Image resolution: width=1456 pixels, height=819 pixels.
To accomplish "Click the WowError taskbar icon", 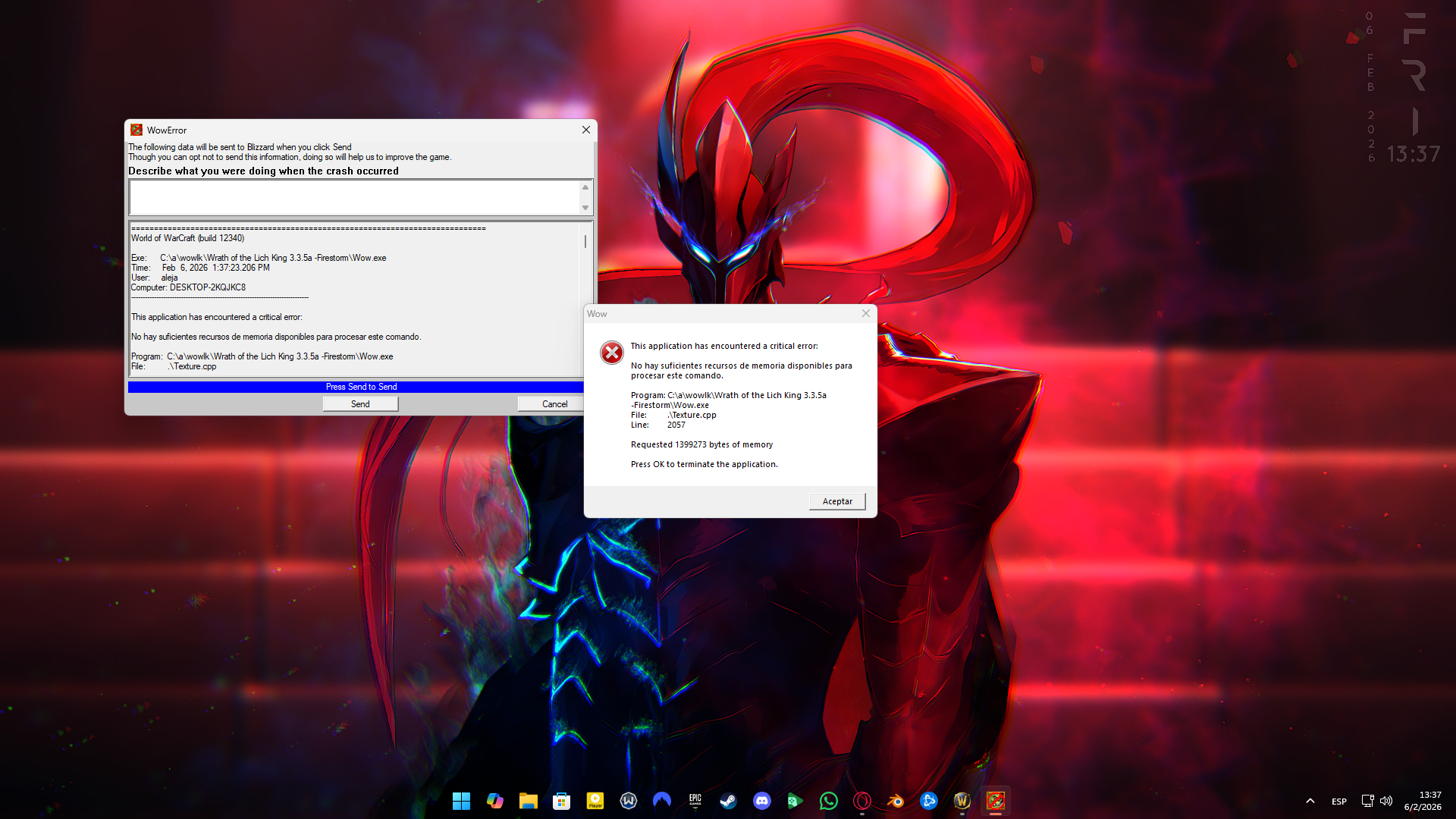I will click(x=995, y=801).
